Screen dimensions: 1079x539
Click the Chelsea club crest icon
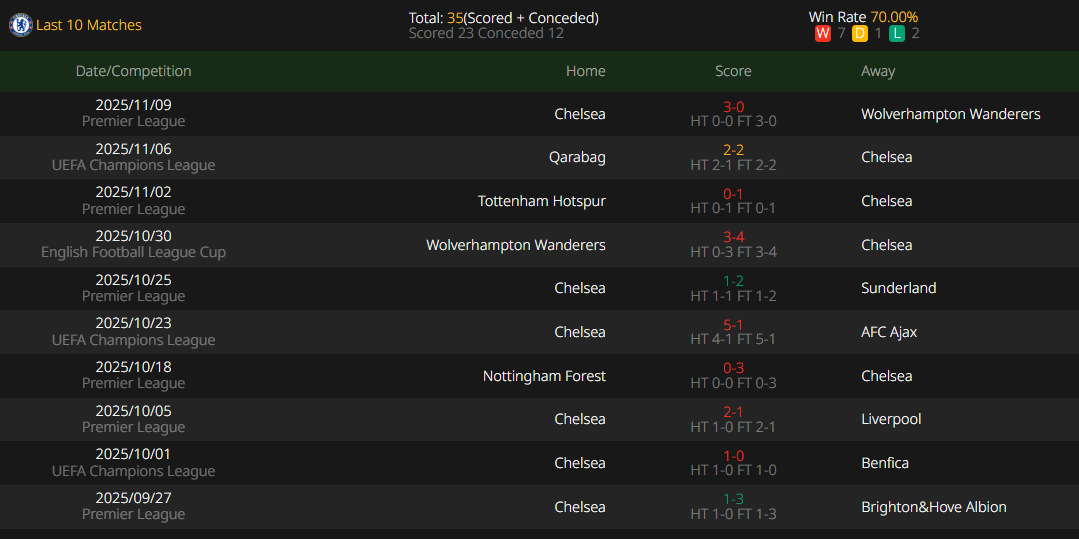point(20,25)
